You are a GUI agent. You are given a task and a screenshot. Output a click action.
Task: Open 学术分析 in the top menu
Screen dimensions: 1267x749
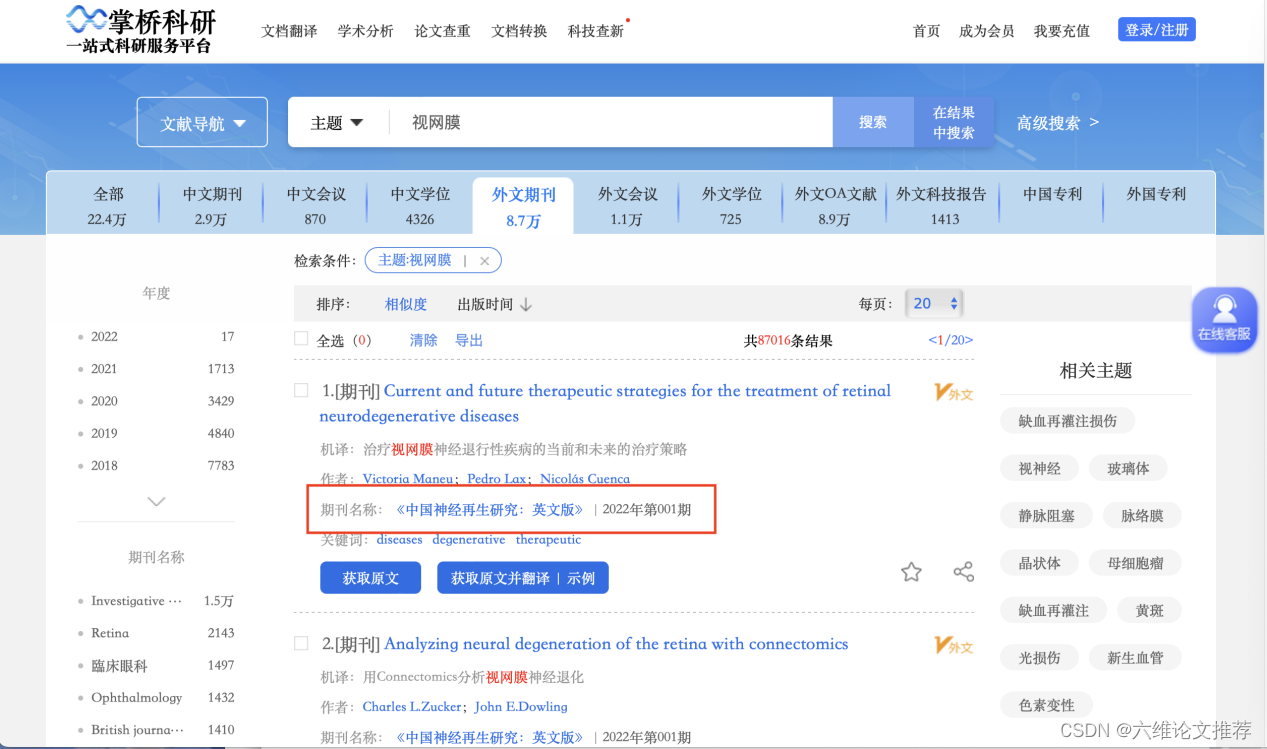coord(365,31)
